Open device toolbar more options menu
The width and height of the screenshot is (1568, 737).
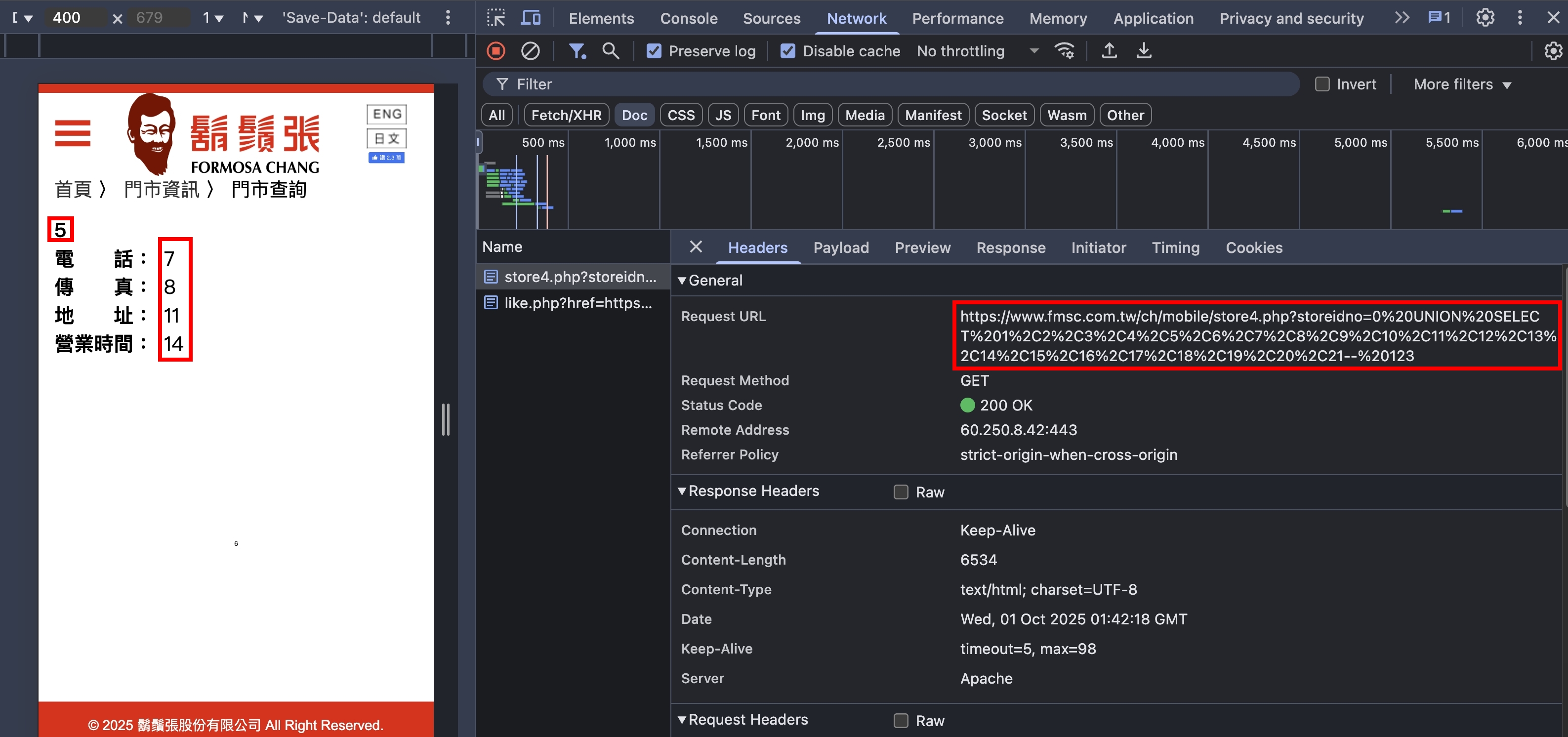(x=448, y=18)
